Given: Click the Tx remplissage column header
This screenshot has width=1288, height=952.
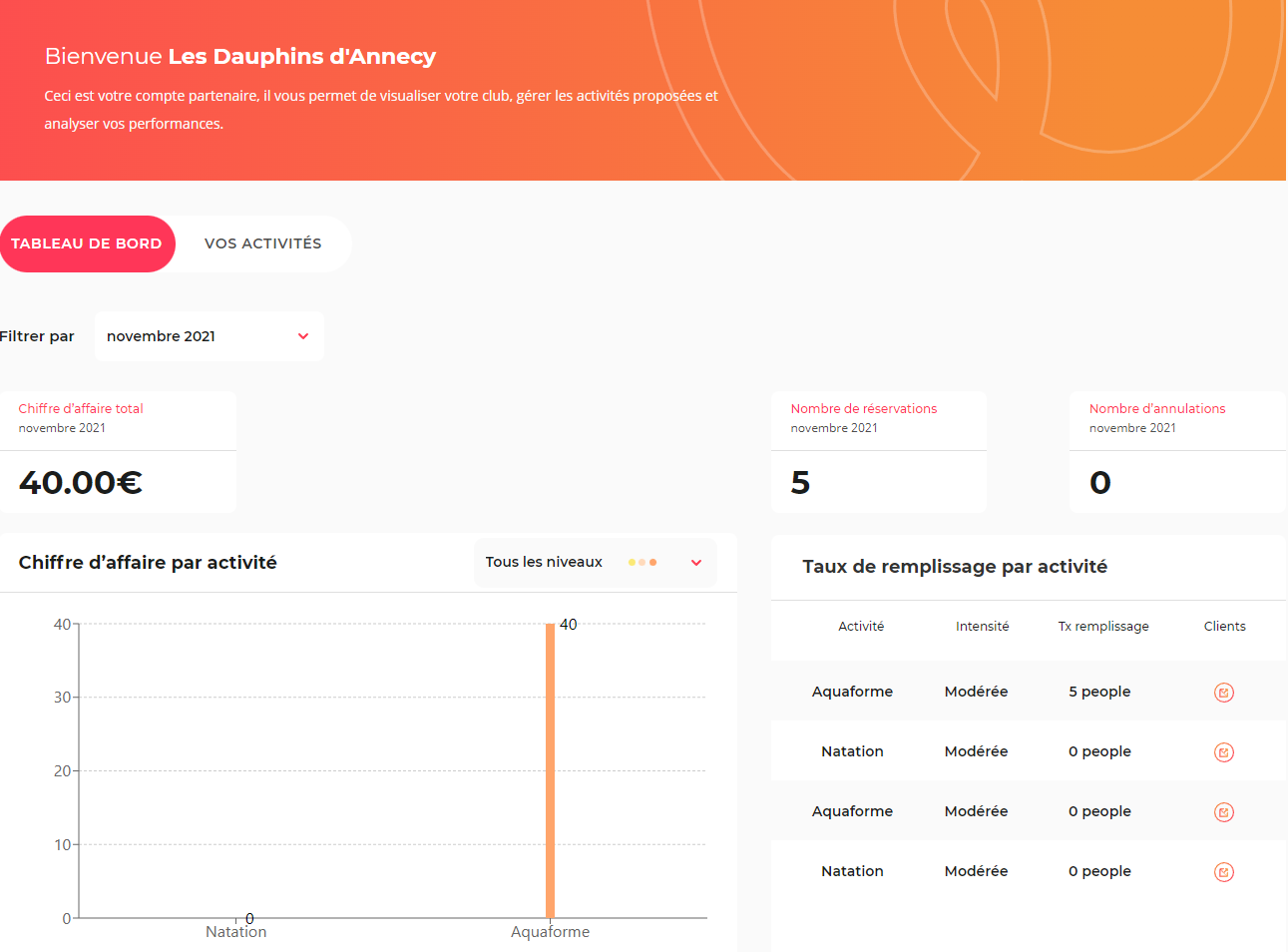Looking at the screenshot, I should (x=1103, y=627).
